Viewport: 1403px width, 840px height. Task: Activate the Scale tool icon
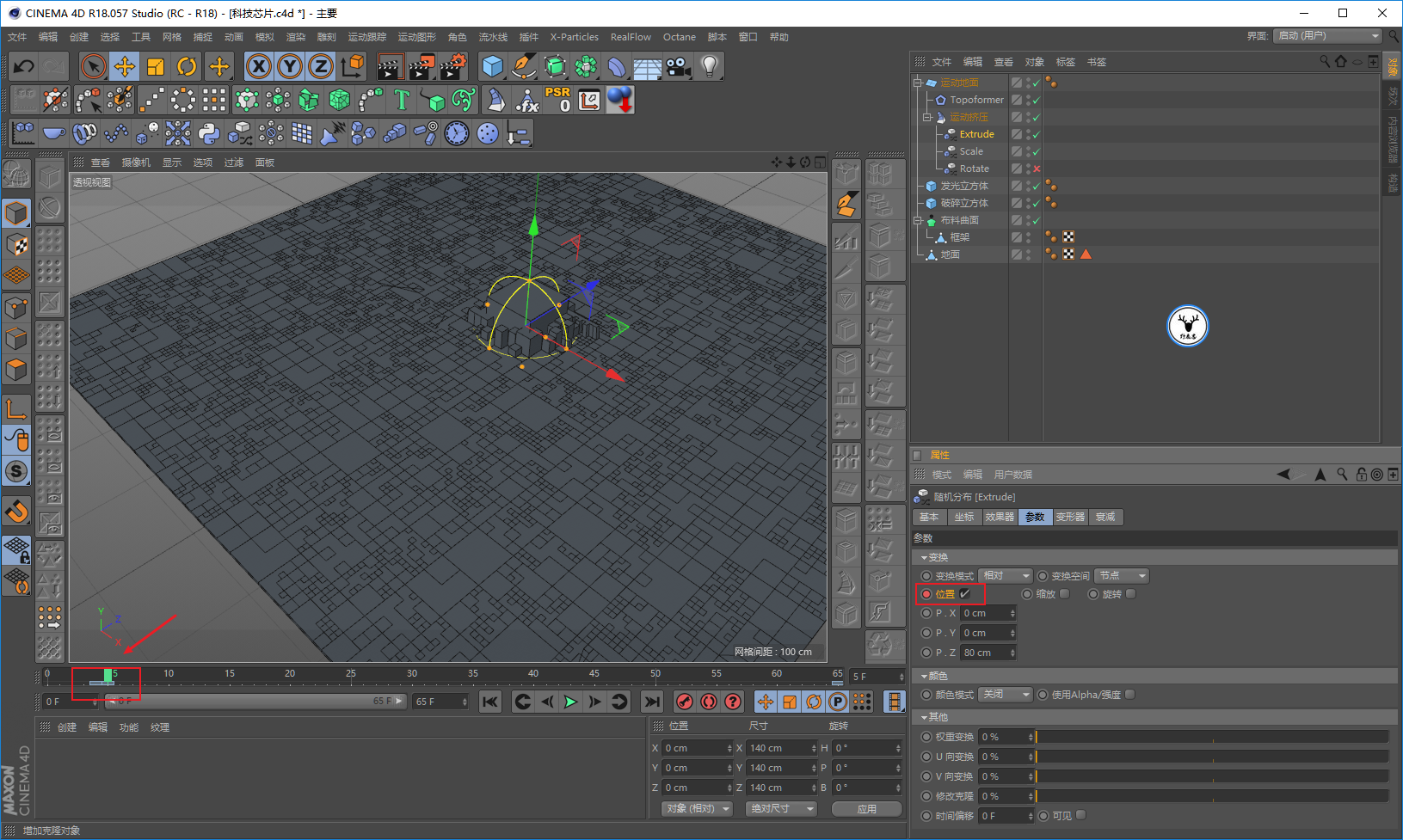click(x=156, y=66)
